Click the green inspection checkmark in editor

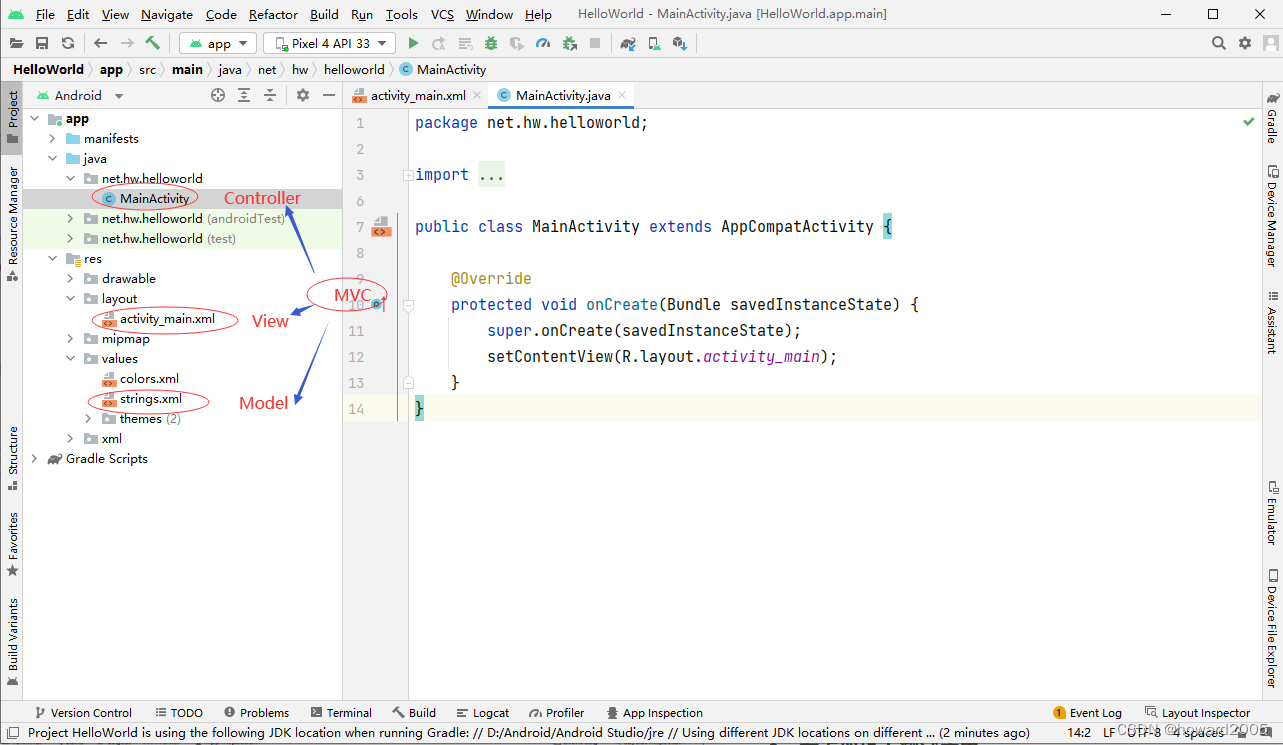(x=1249, y=121)
